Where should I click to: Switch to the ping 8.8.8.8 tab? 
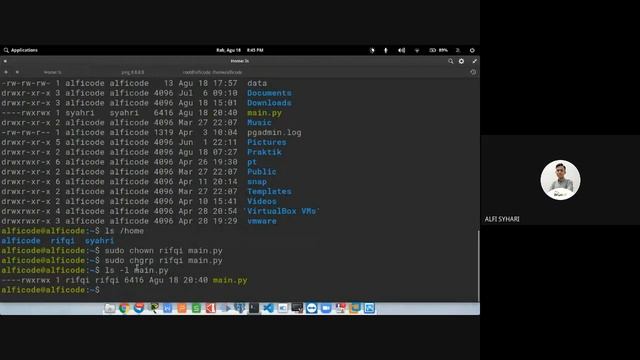pos(133,72)
